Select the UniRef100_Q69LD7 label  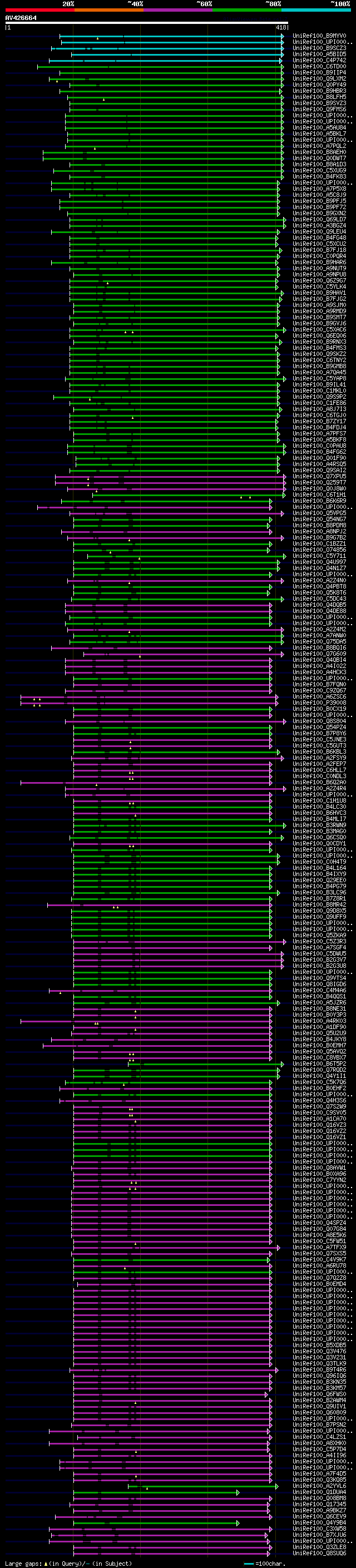tap(319, 220)
